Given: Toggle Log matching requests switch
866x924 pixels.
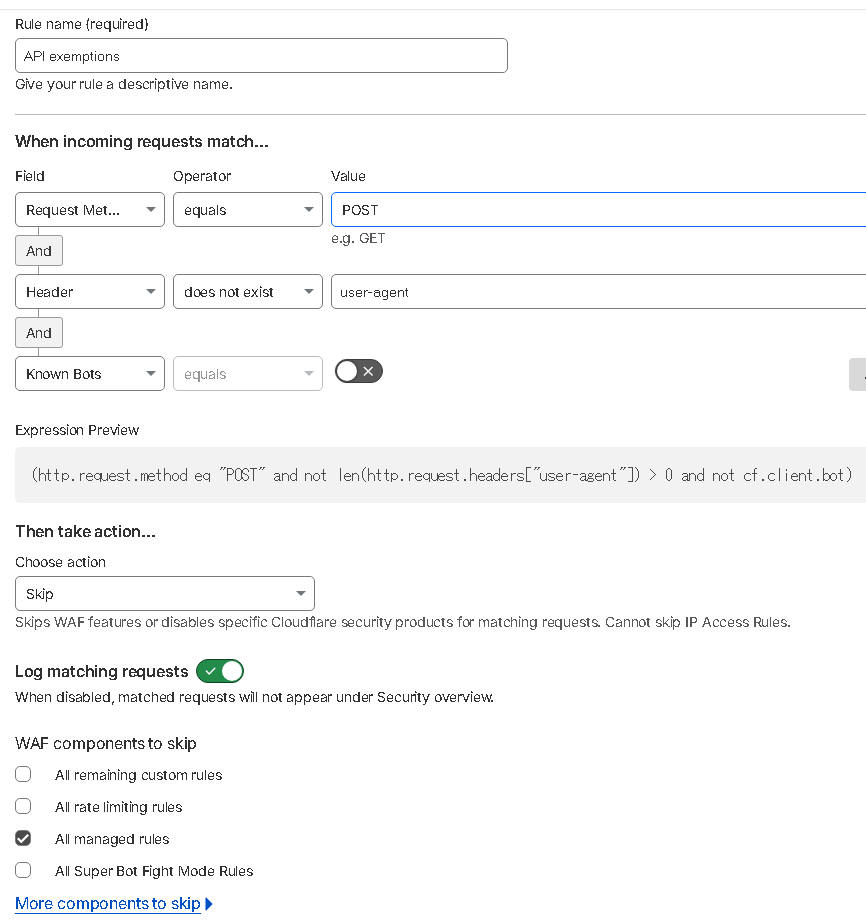Looking at the screenshot, I should pyautogui.click(x=220, y=671).
